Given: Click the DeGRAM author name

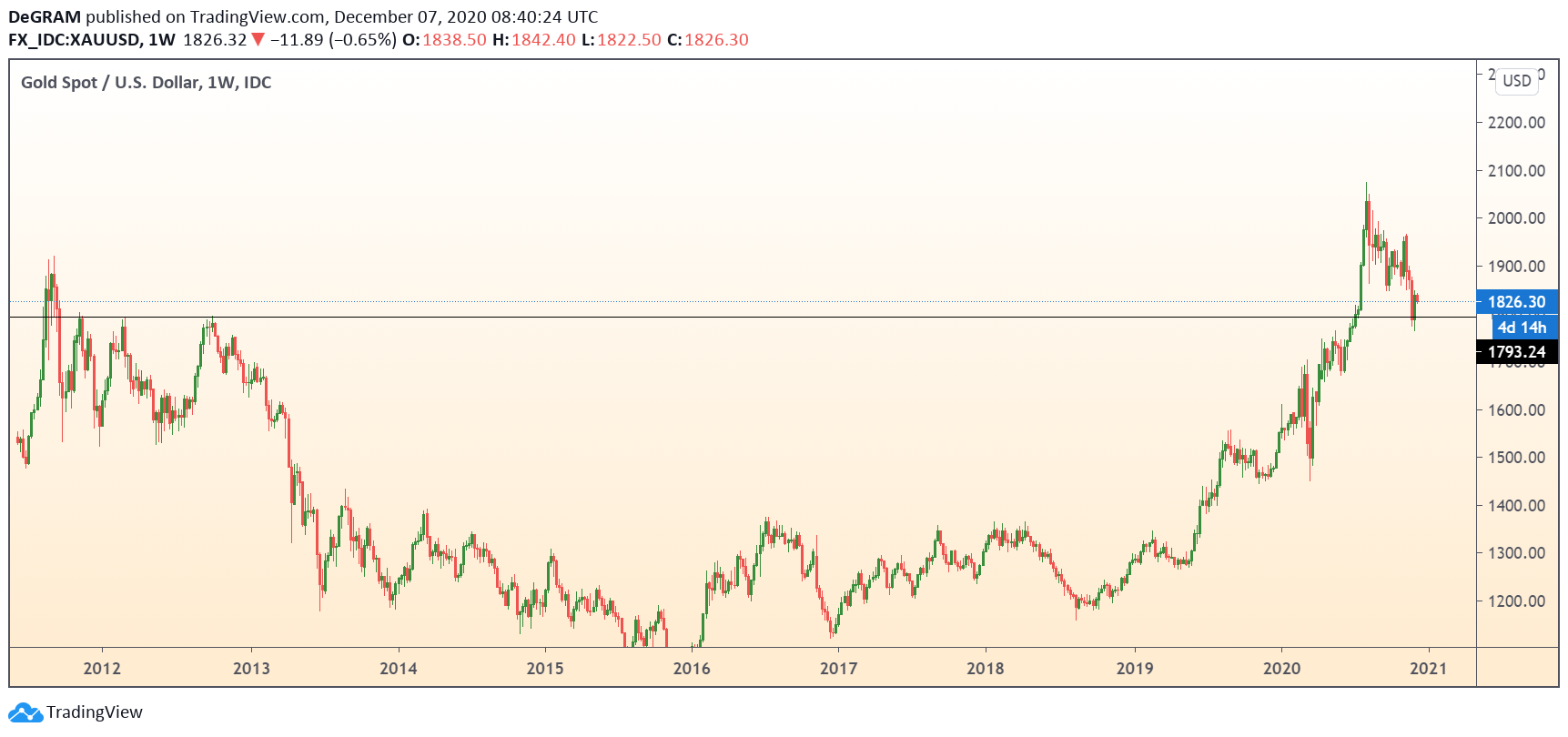Looking at the screenshot, I should point(45,17).
